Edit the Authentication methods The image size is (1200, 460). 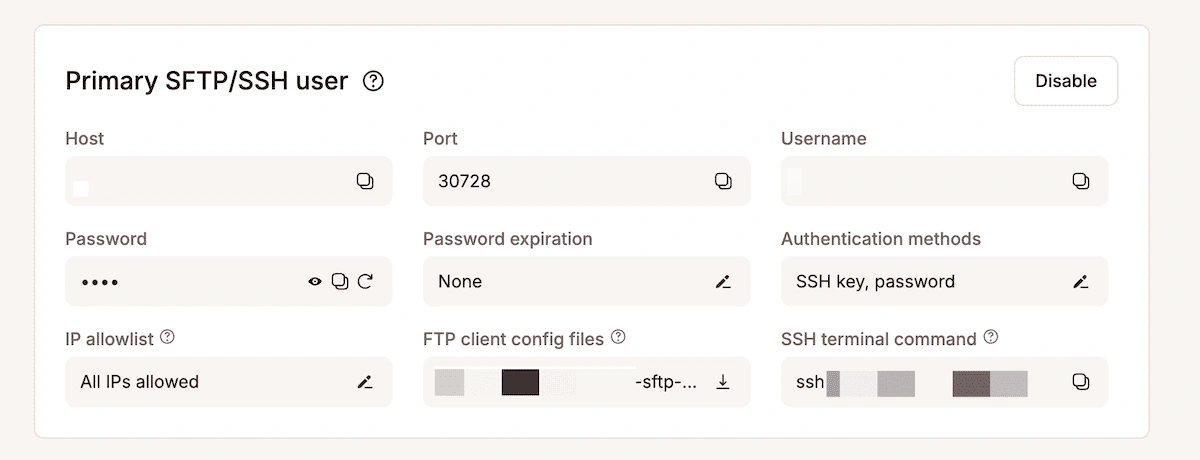1080,282
